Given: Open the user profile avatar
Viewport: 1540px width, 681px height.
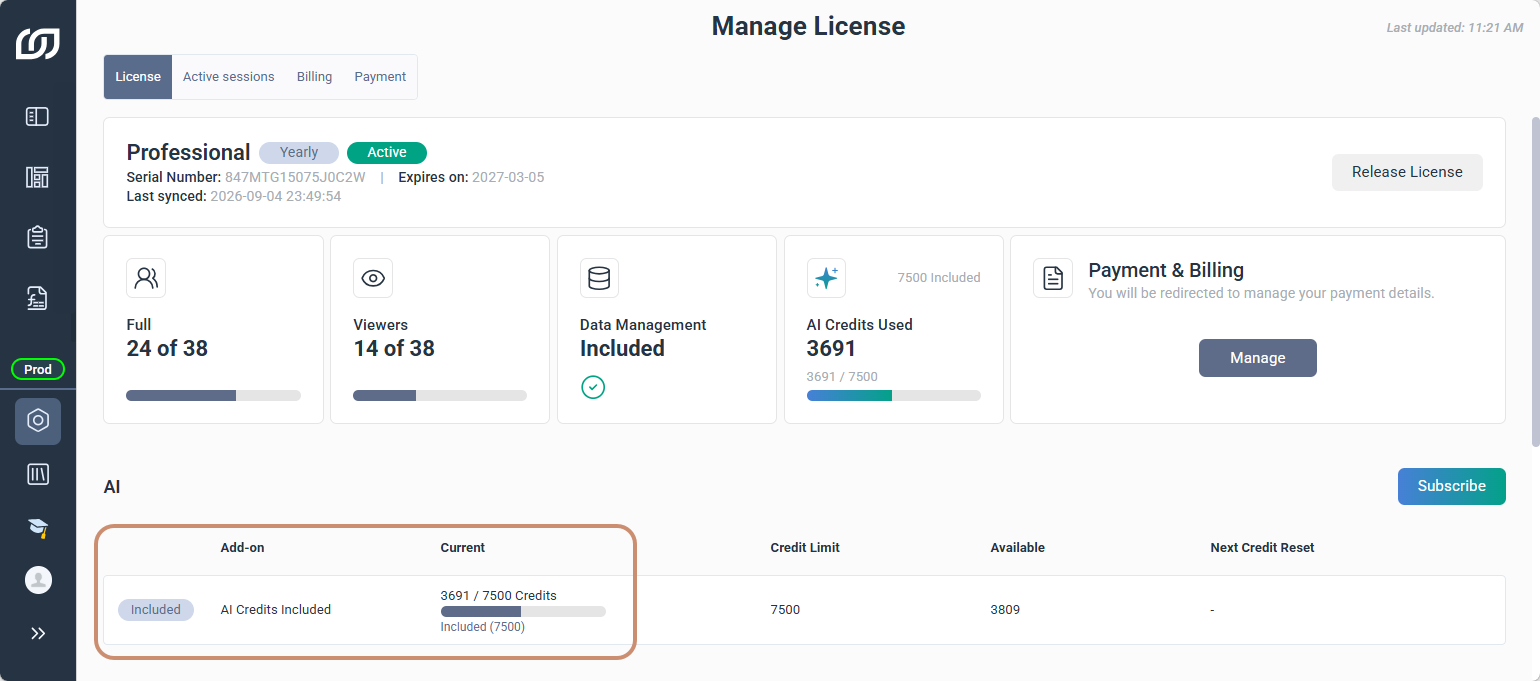Looking at the screenshot, I should tap(38, 580).
